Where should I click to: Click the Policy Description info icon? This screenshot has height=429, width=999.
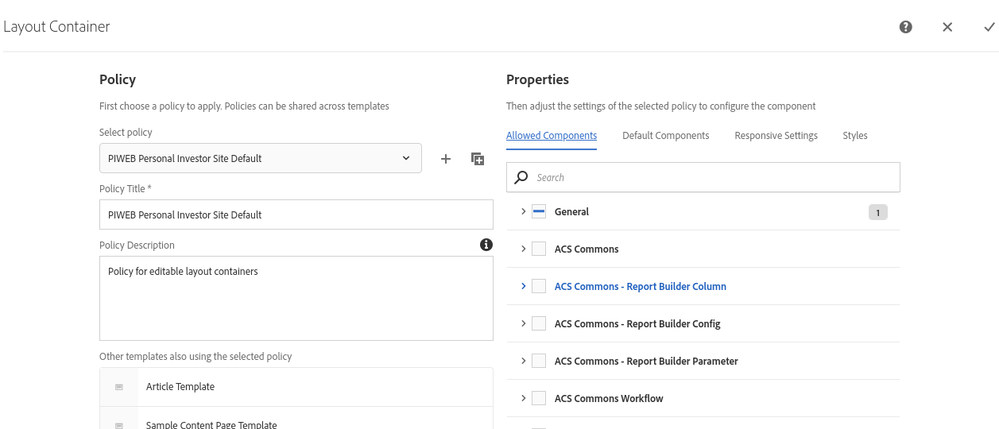coord(486,245)
